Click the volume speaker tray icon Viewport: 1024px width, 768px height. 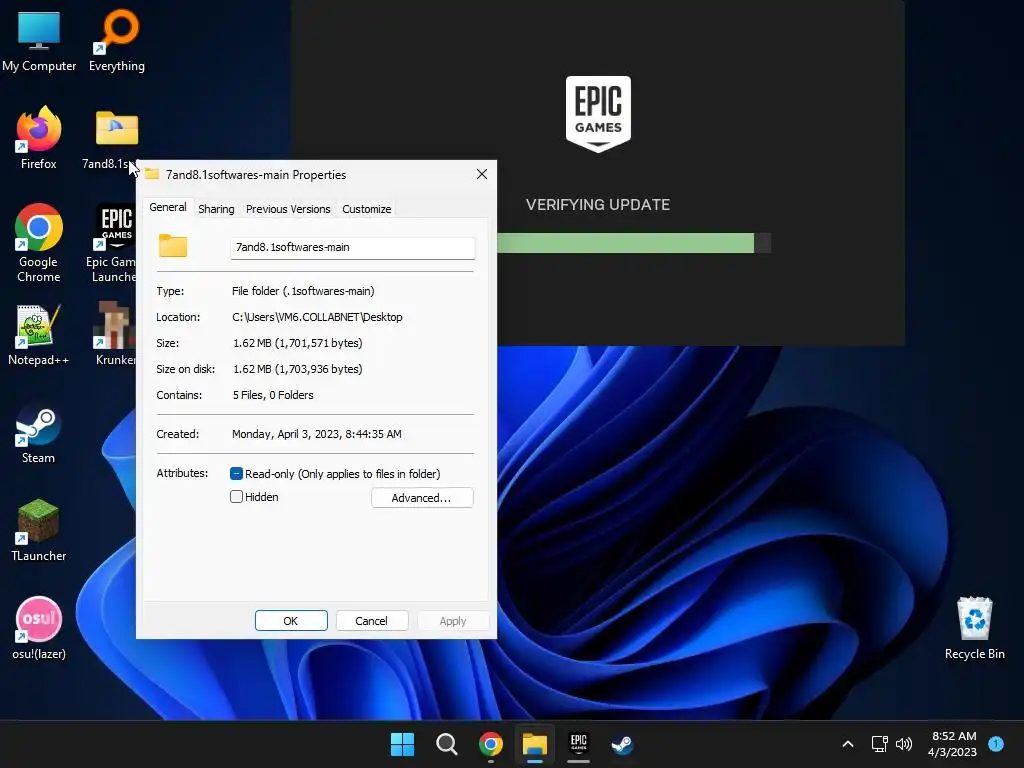click(904, 744)
